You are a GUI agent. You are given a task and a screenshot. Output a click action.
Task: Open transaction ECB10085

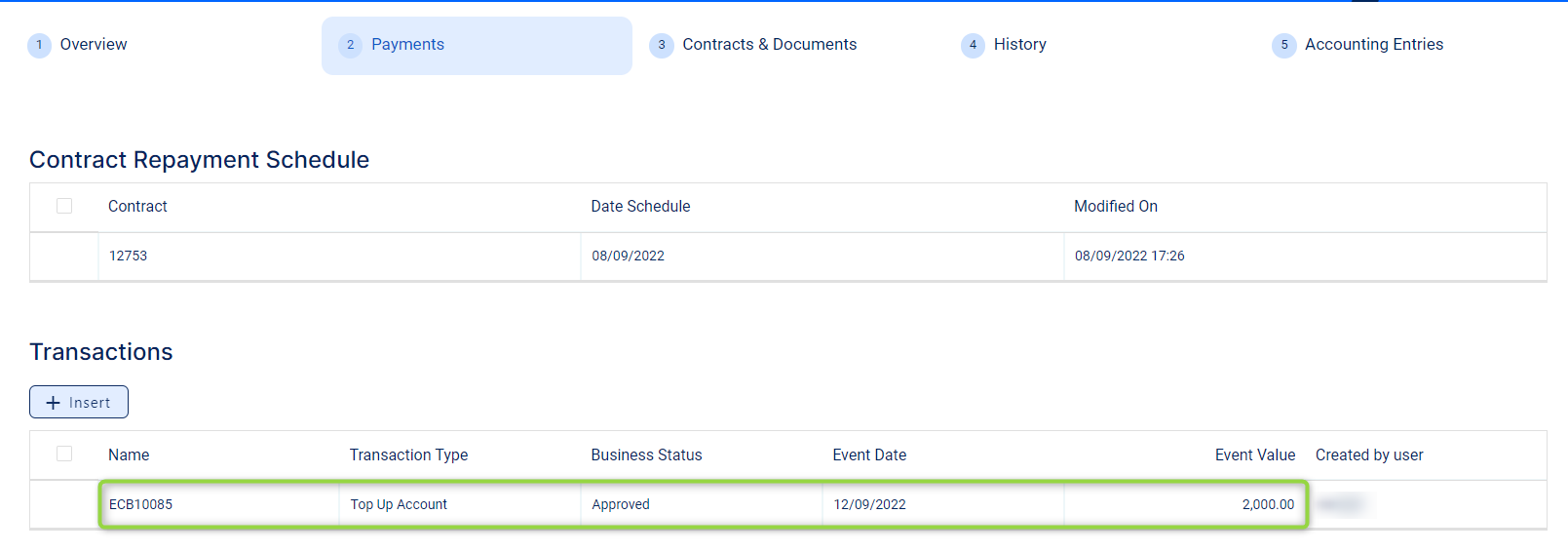click(x=140, y=505)
